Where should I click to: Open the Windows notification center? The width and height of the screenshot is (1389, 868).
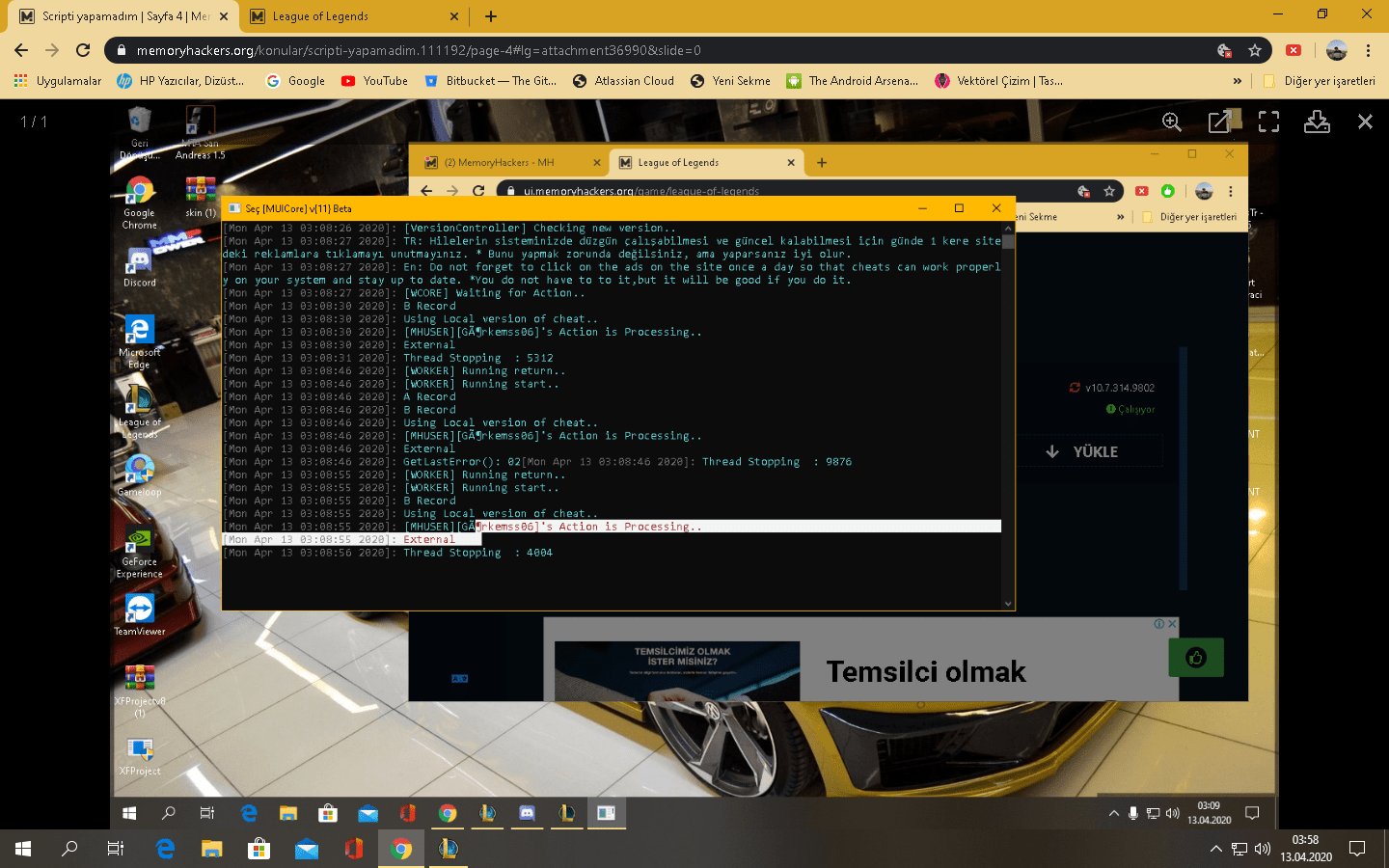[x=1357, y=849]
